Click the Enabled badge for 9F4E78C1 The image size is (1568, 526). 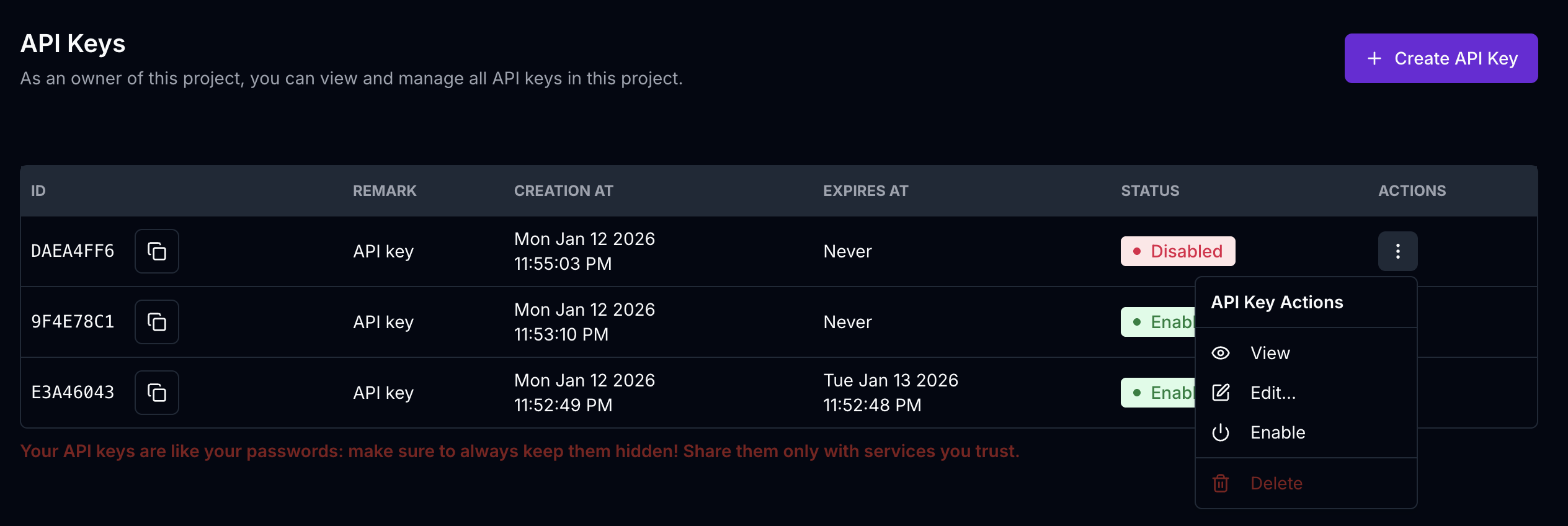1159,322
